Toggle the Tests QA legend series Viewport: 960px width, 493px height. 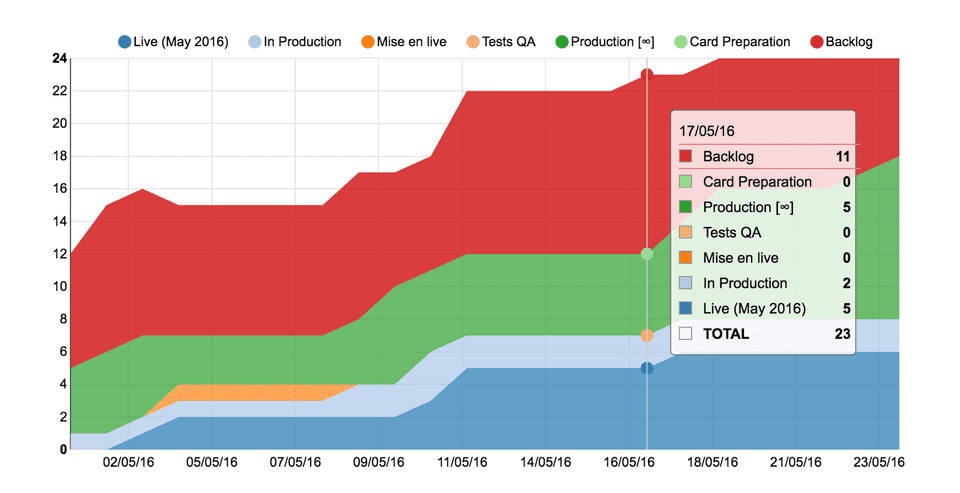coord(500,42)
